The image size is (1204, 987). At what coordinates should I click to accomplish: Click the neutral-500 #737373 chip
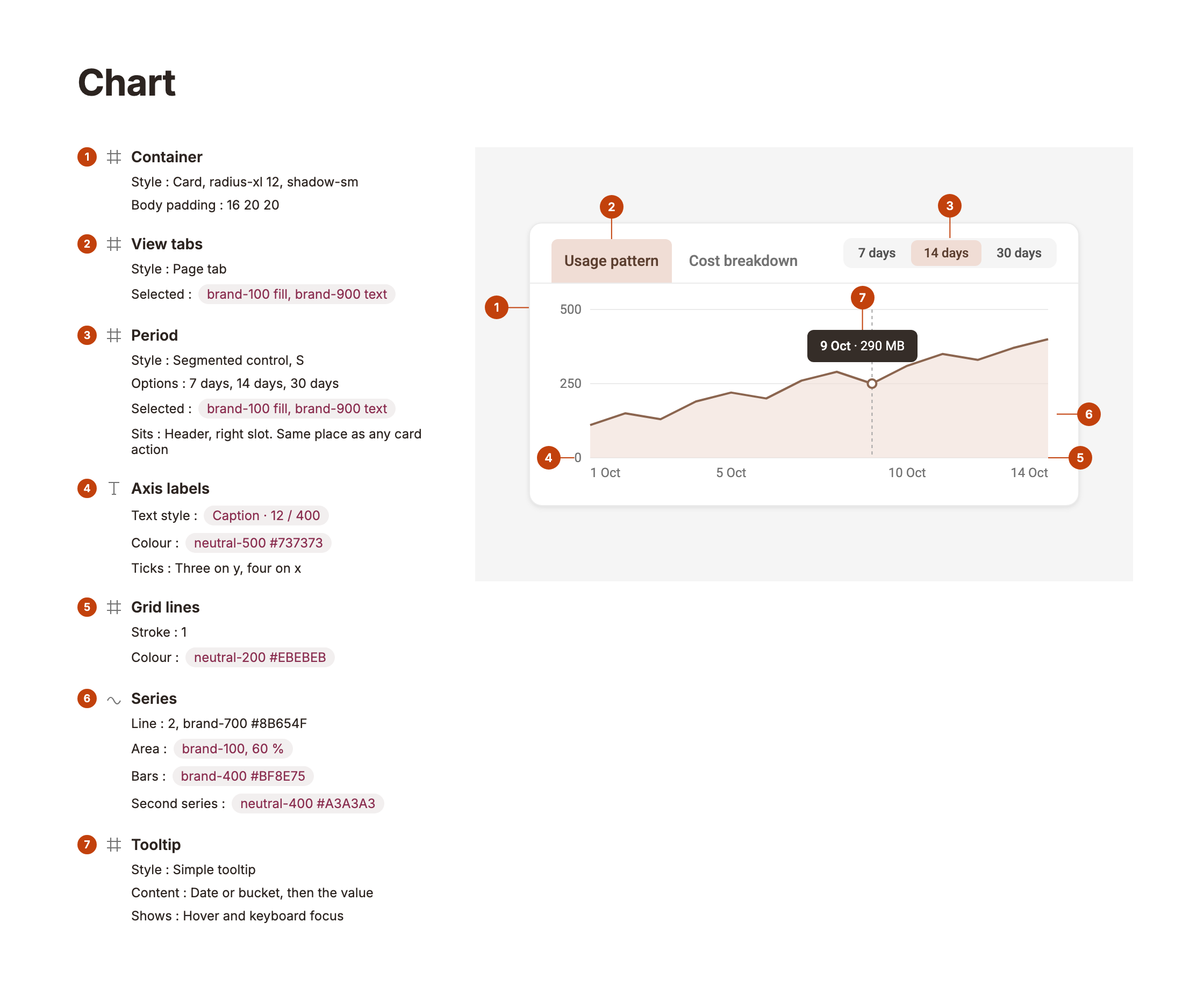coord(258,543)
